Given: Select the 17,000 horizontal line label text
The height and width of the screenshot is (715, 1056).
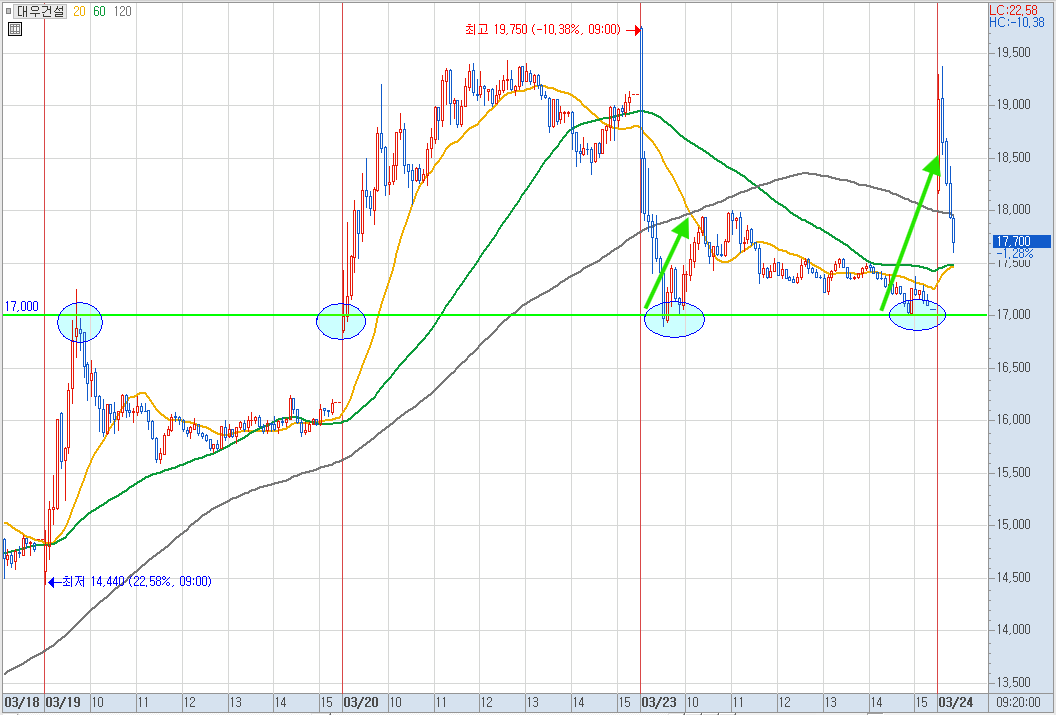Looking at the screenshot, I should pos(22,306).
